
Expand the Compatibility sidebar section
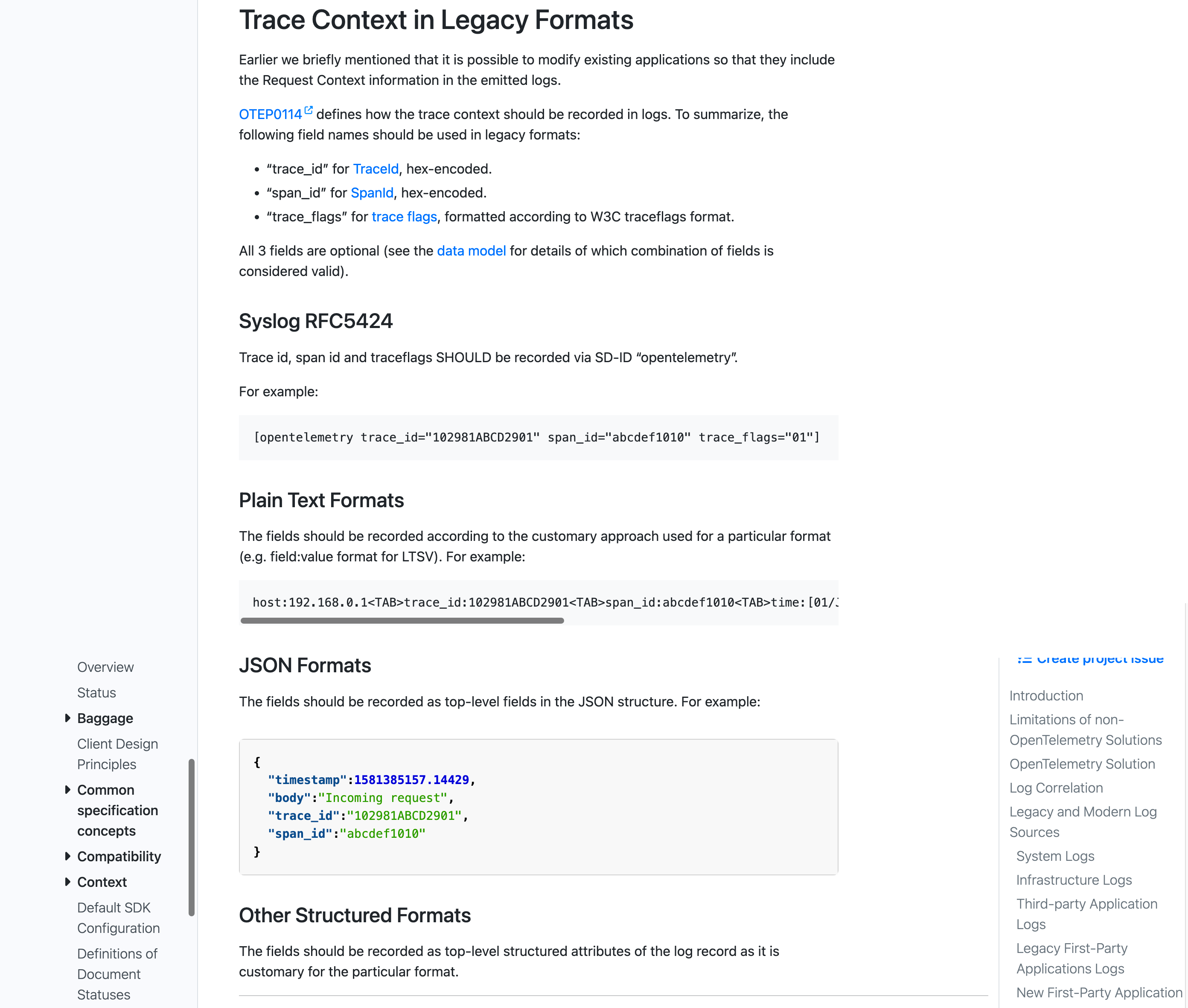click(68, 856)
